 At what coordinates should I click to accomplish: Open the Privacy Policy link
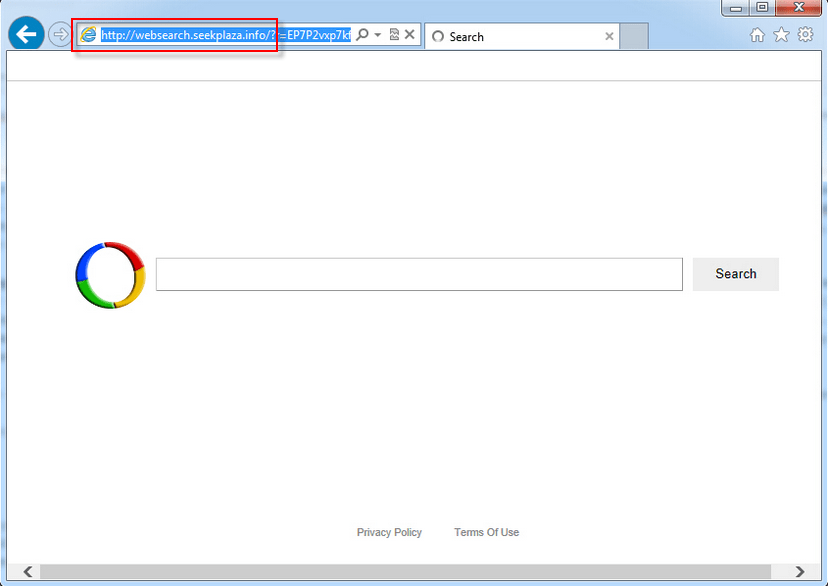pos(389,532)
